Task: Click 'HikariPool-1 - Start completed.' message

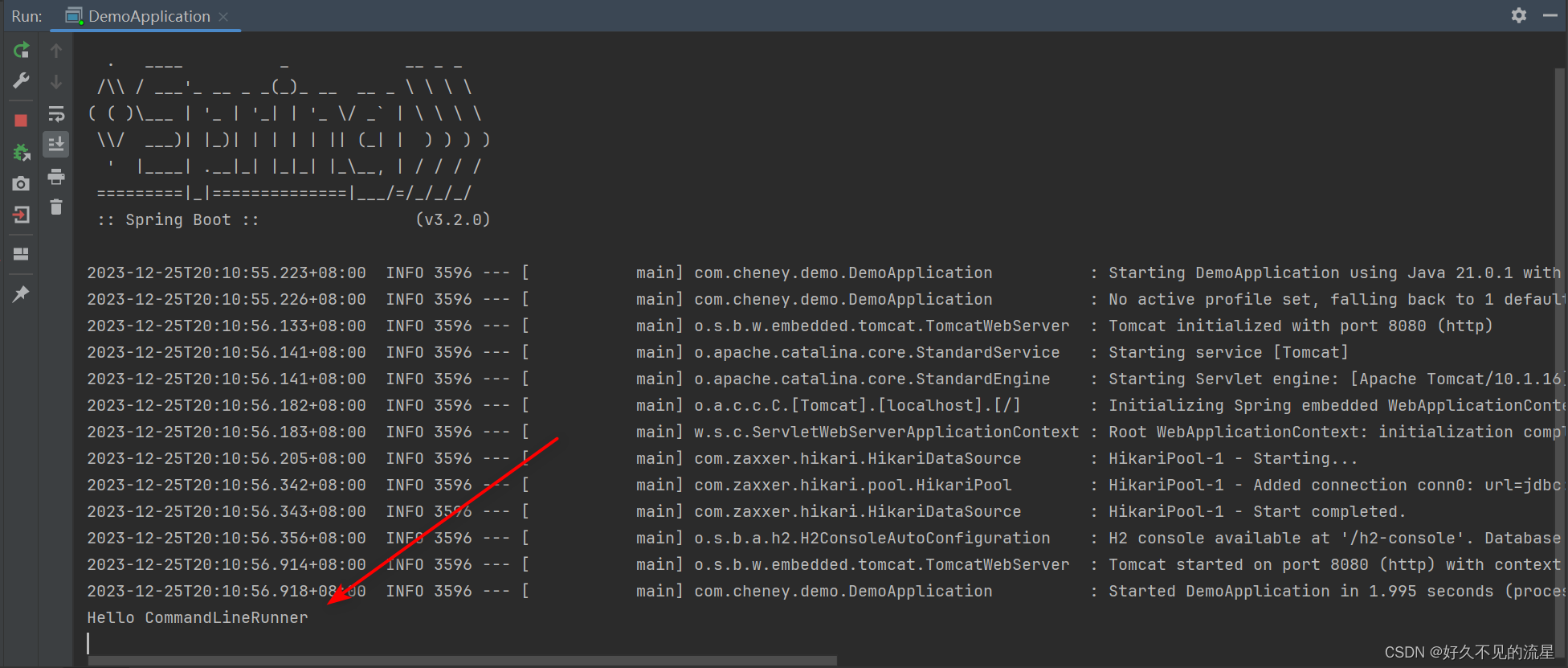Action: (1257, 511)
